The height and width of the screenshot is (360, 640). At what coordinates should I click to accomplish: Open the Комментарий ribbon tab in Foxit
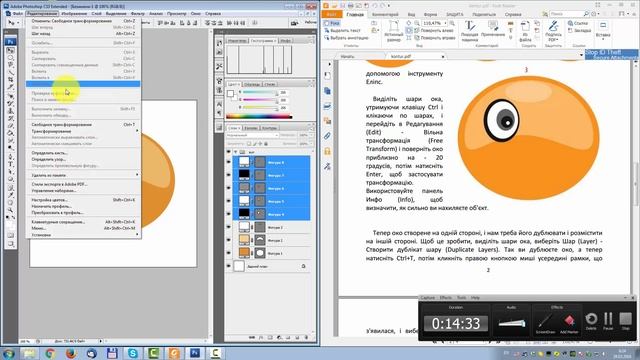coord(385,14)
